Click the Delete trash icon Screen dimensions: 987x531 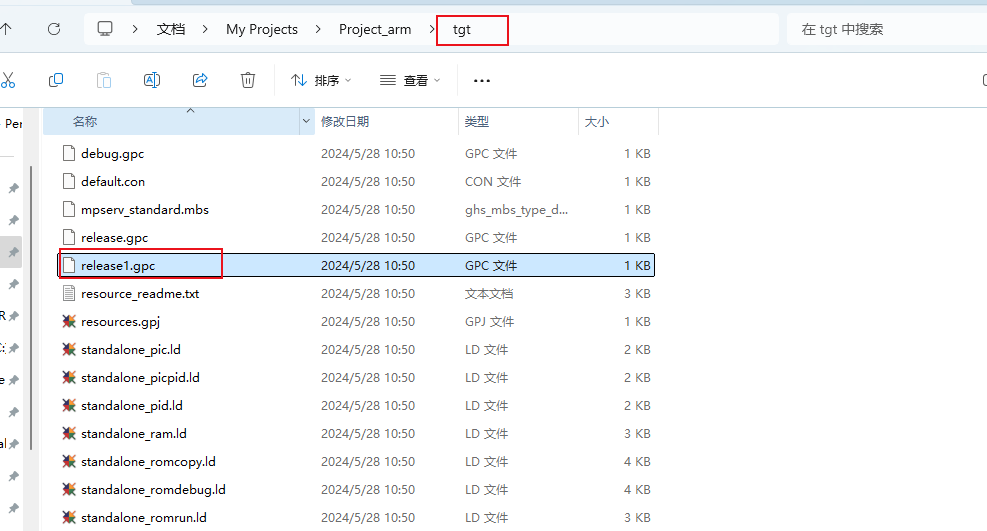(x=248, y=80)
